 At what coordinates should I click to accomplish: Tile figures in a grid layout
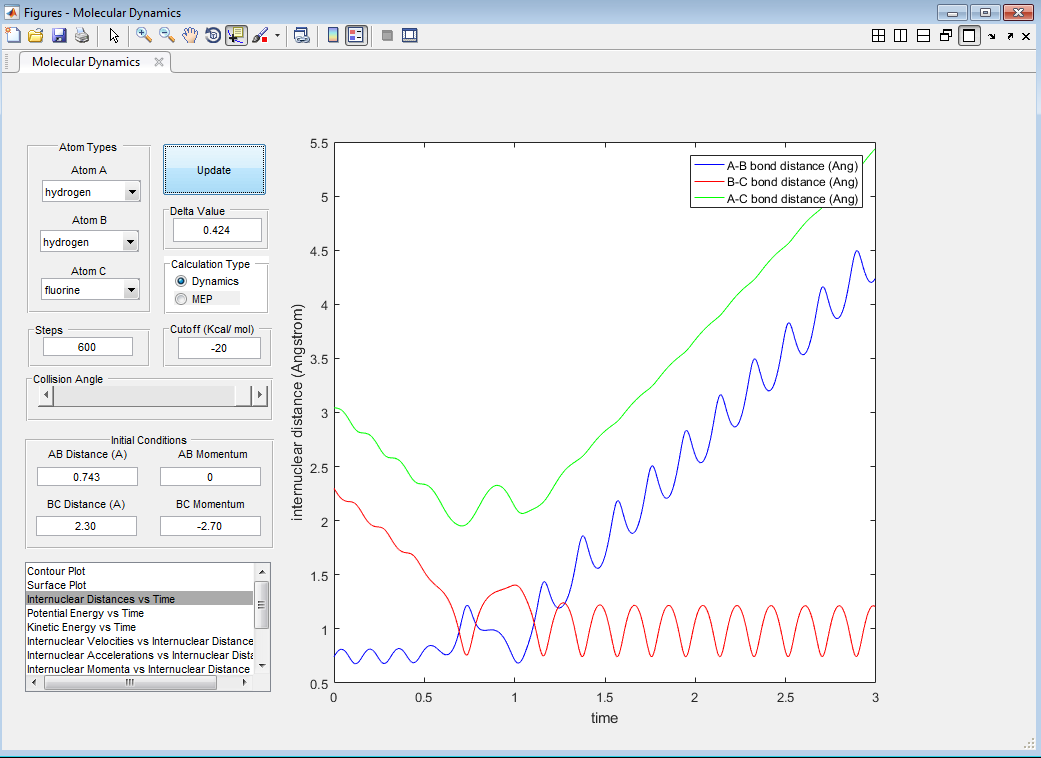pos(878,36)
